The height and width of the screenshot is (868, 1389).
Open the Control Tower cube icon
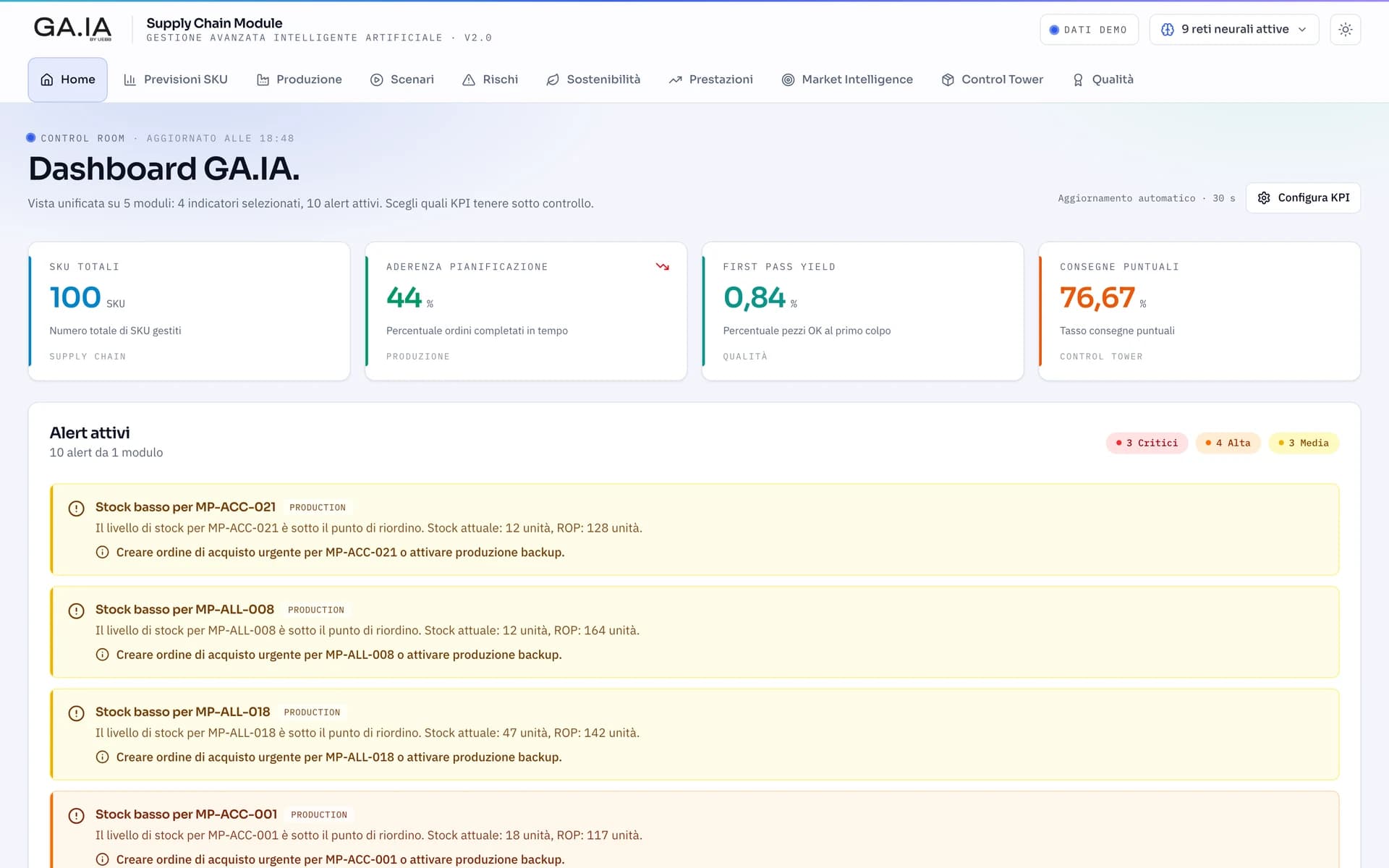[x=948, y=80]
